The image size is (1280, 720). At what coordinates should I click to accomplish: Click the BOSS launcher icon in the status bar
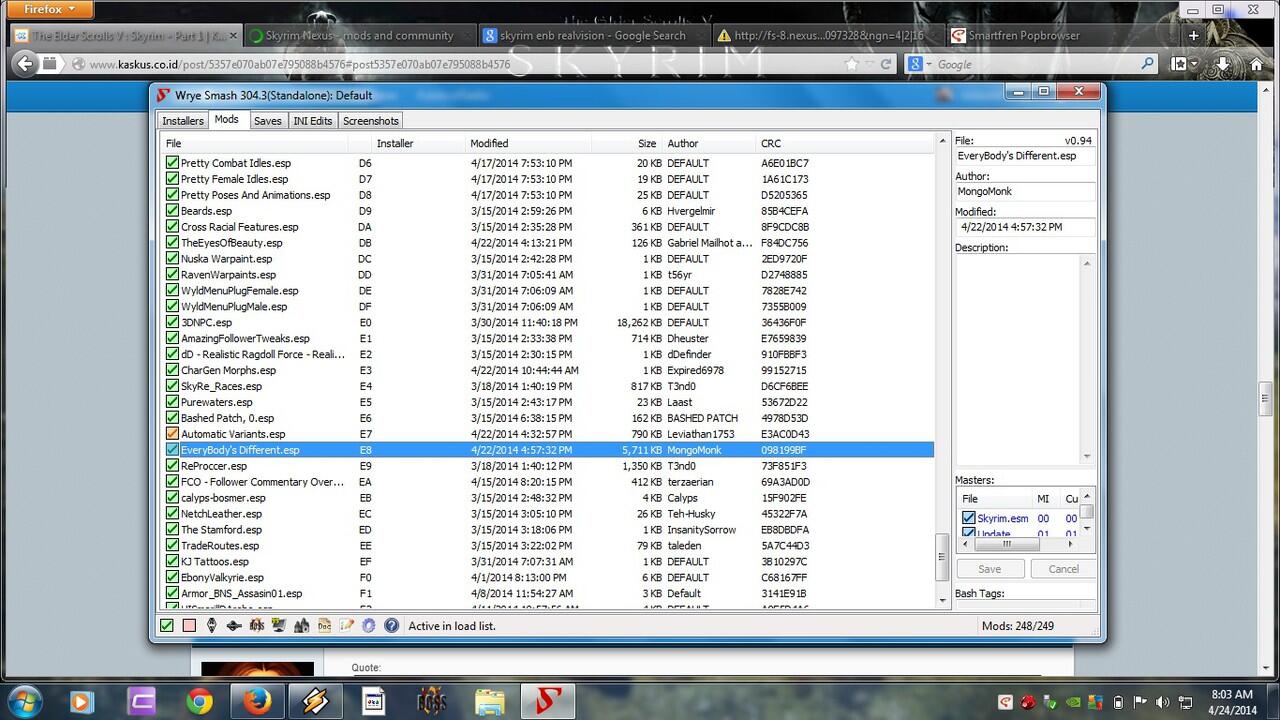point(256,625)
